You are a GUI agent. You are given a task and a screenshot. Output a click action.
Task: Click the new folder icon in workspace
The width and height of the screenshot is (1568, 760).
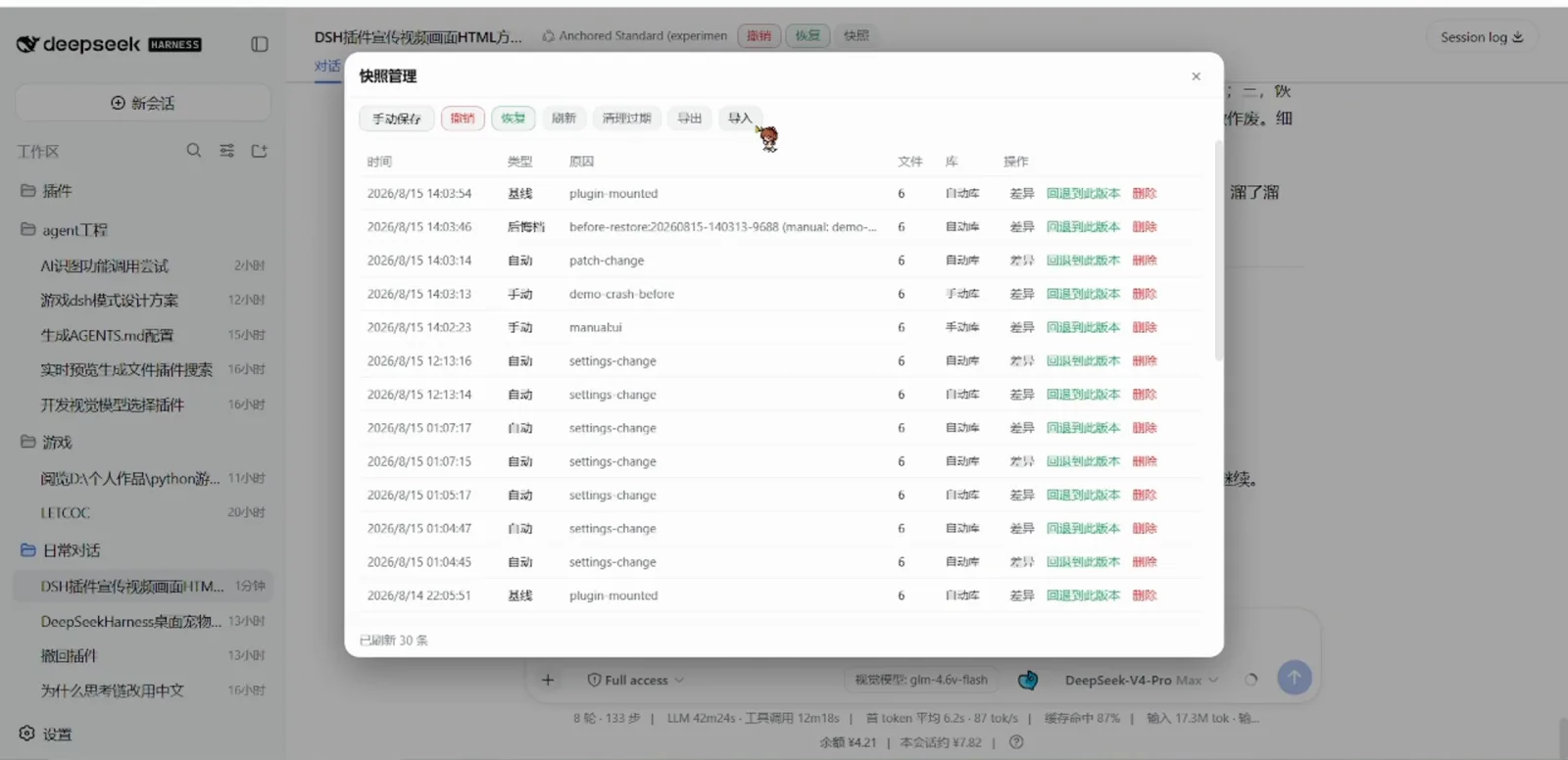point(260,151)
